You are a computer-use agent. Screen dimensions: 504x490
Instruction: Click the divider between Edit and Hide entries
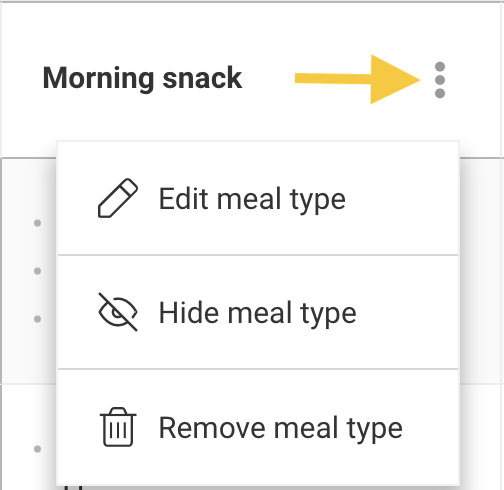point(258,255)
